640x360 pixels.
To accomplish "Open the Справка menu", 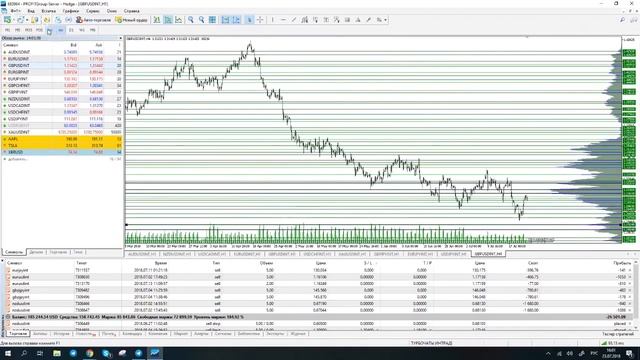I will [131, 11].
